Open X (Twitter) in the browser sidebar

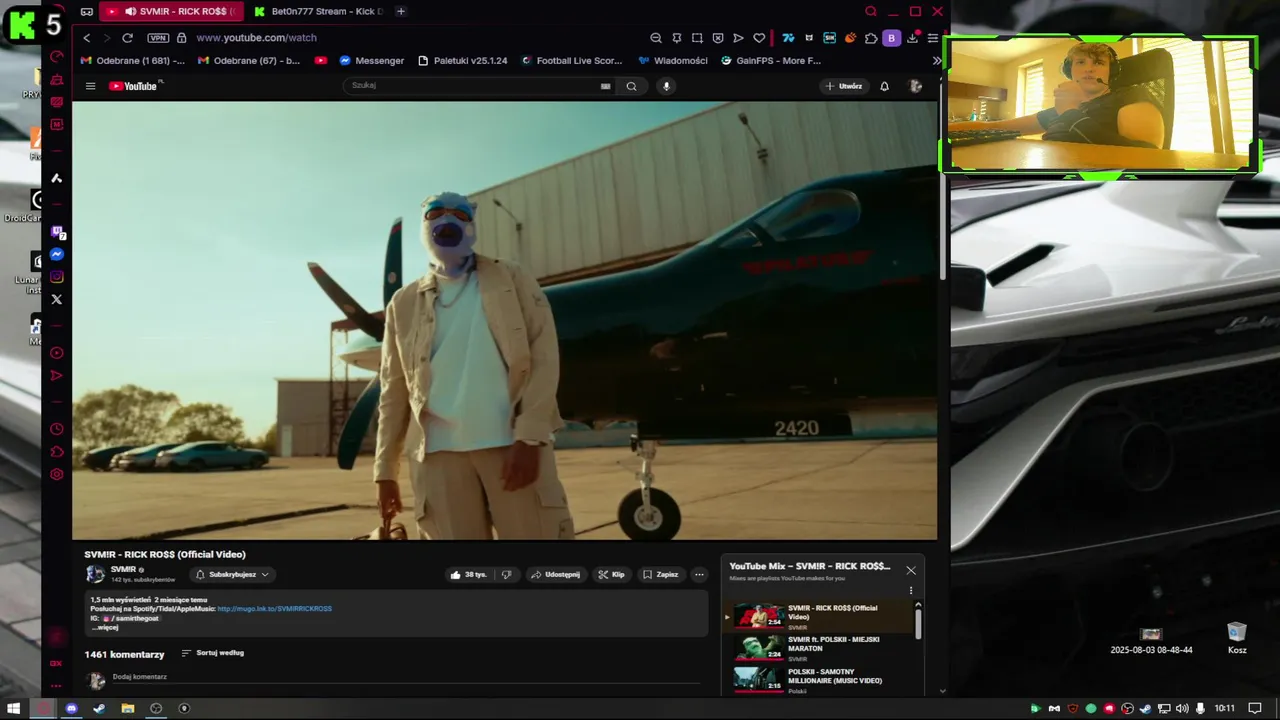[57, 299]
